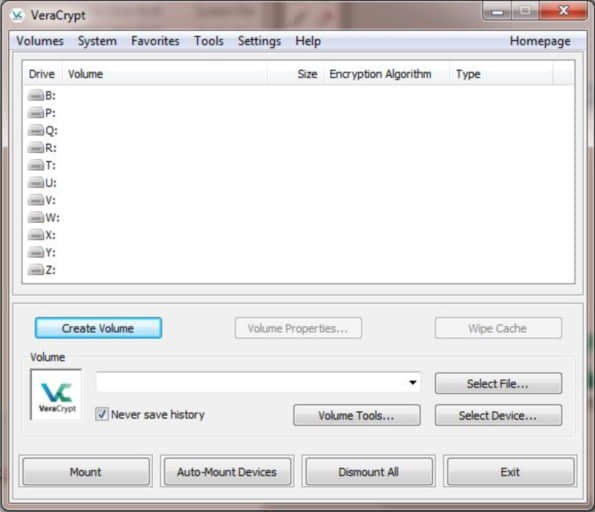Expand the volume path dropdown
This screenshot has height=512, width=595.
tap(413, 382)
